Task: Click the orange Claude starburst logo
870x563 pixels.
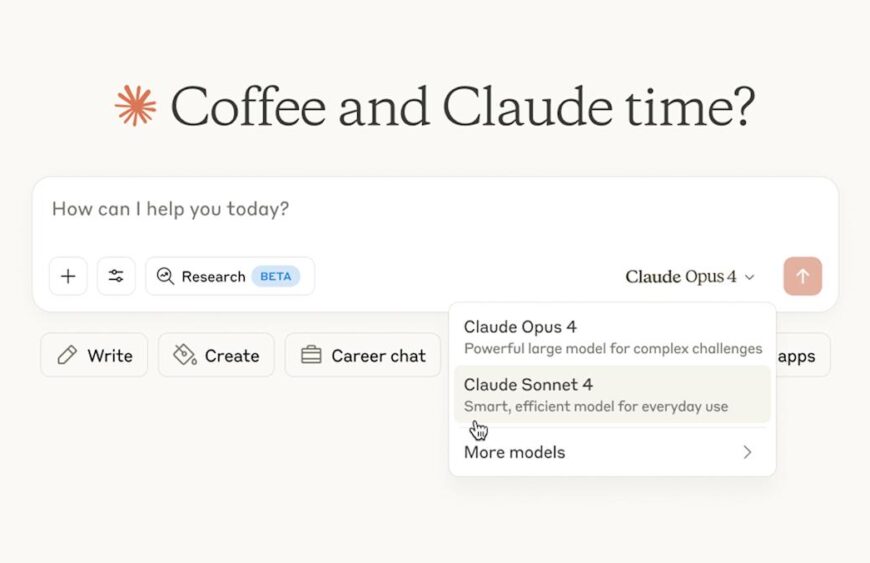Action: click(135, 105)
